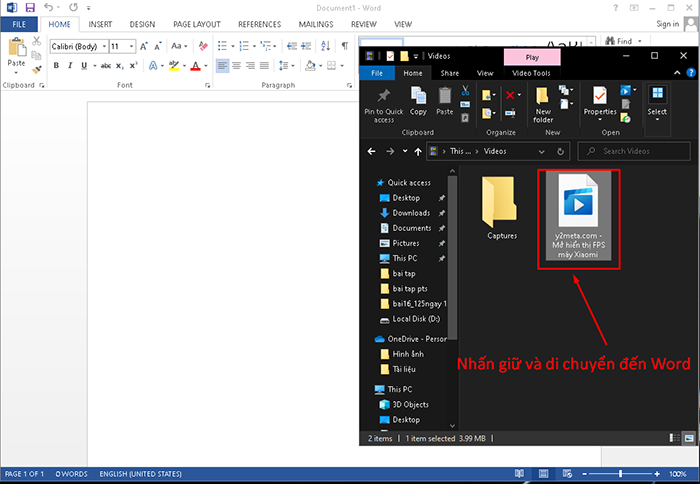Open the INSERT tab in Word
Image resolution: width=700 pixels, height=484 pixels.
100,23
